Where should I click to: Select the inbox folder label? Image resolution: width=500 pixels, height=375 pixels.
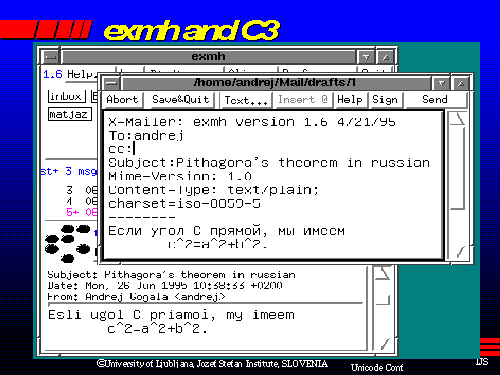[66, 97]
